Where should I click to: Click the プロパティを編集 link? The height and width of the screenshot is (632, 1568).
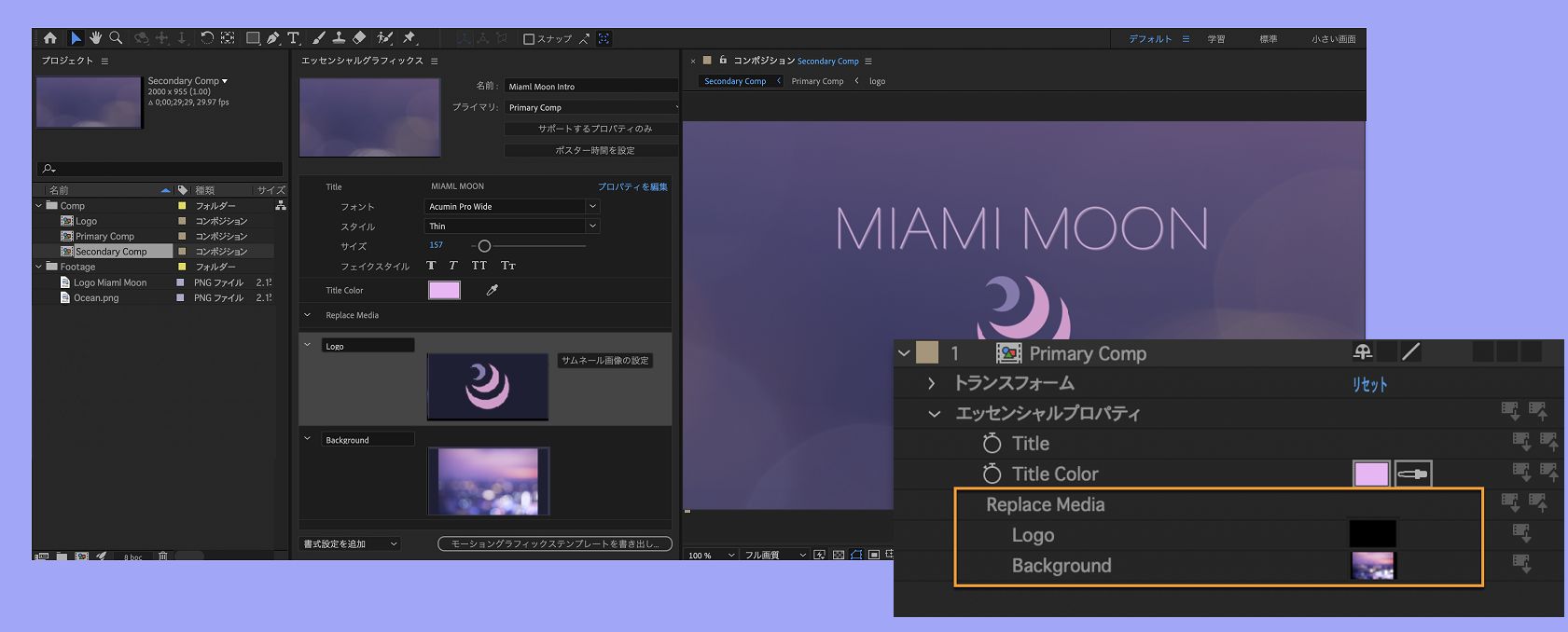tap(632, 186)
